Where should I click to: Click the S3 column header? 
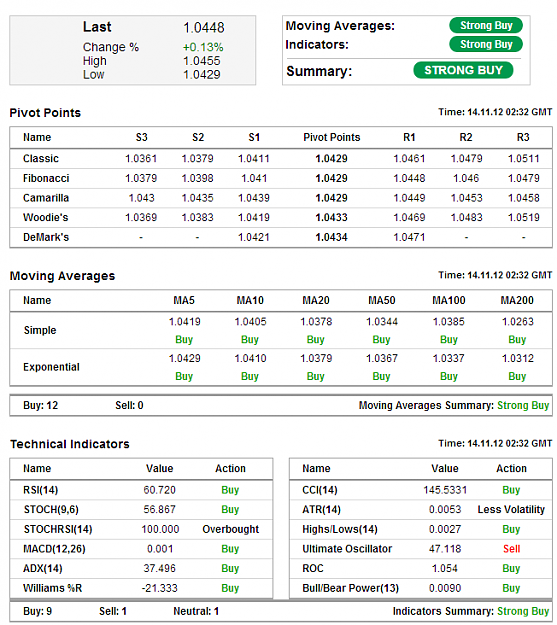141,138
